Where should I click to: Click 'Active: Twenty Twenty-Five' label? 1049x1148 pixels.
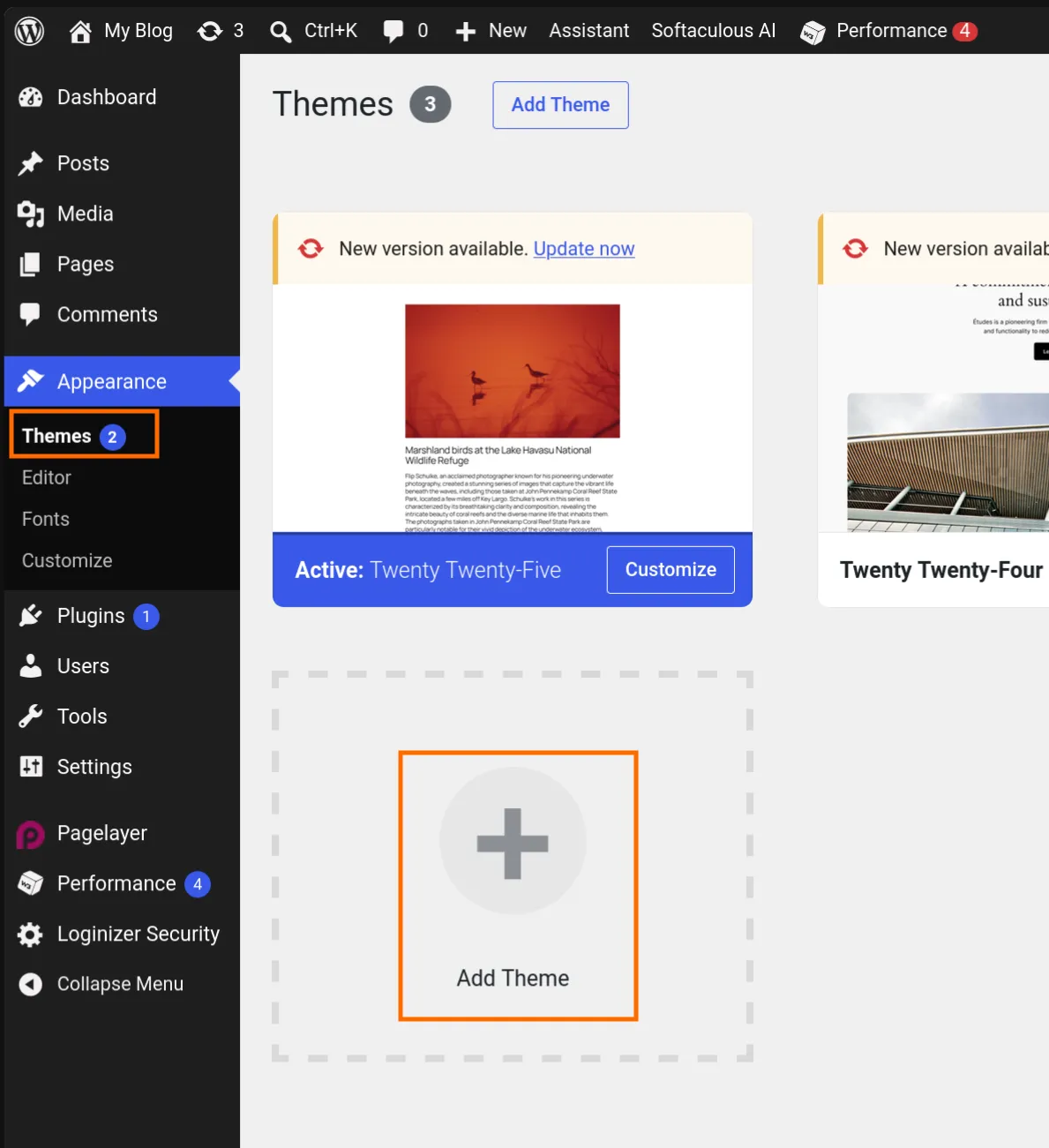[428, 570]
